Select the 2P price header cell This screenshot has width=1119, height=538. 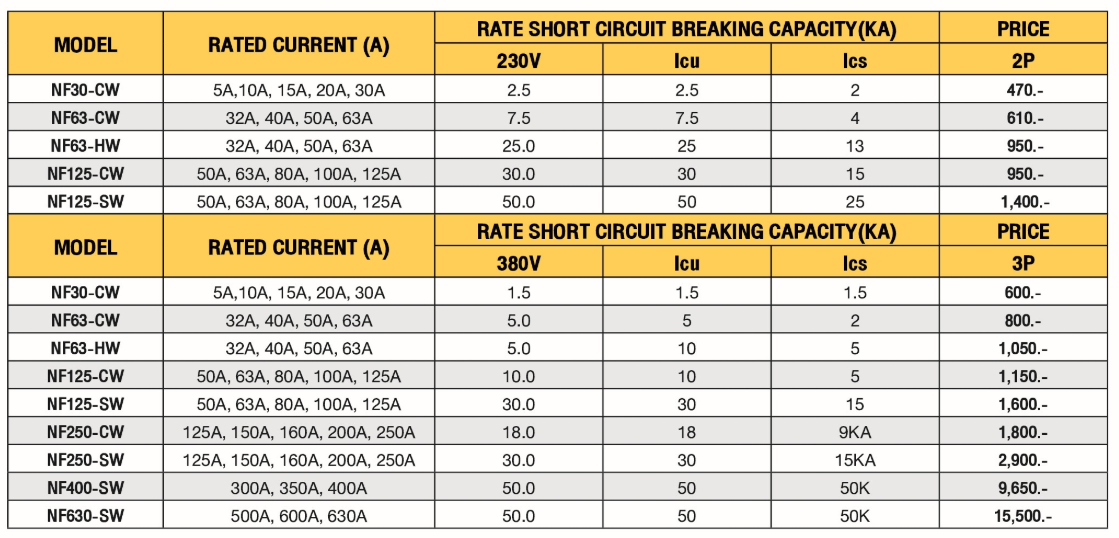1024,60
